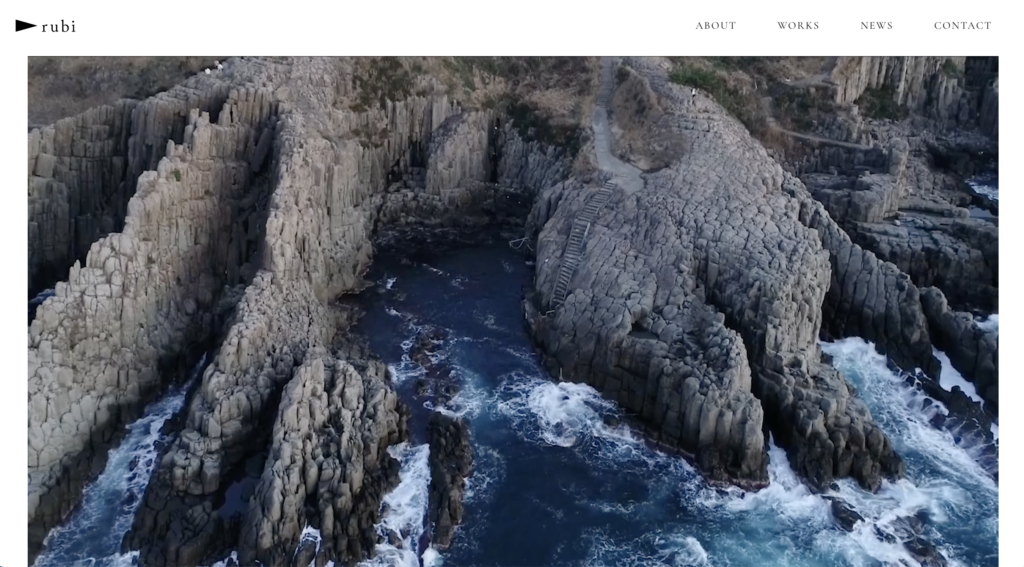Screen dimensions: 1024x567
Task: Open the ABOUT page
Action: point(715,26)
